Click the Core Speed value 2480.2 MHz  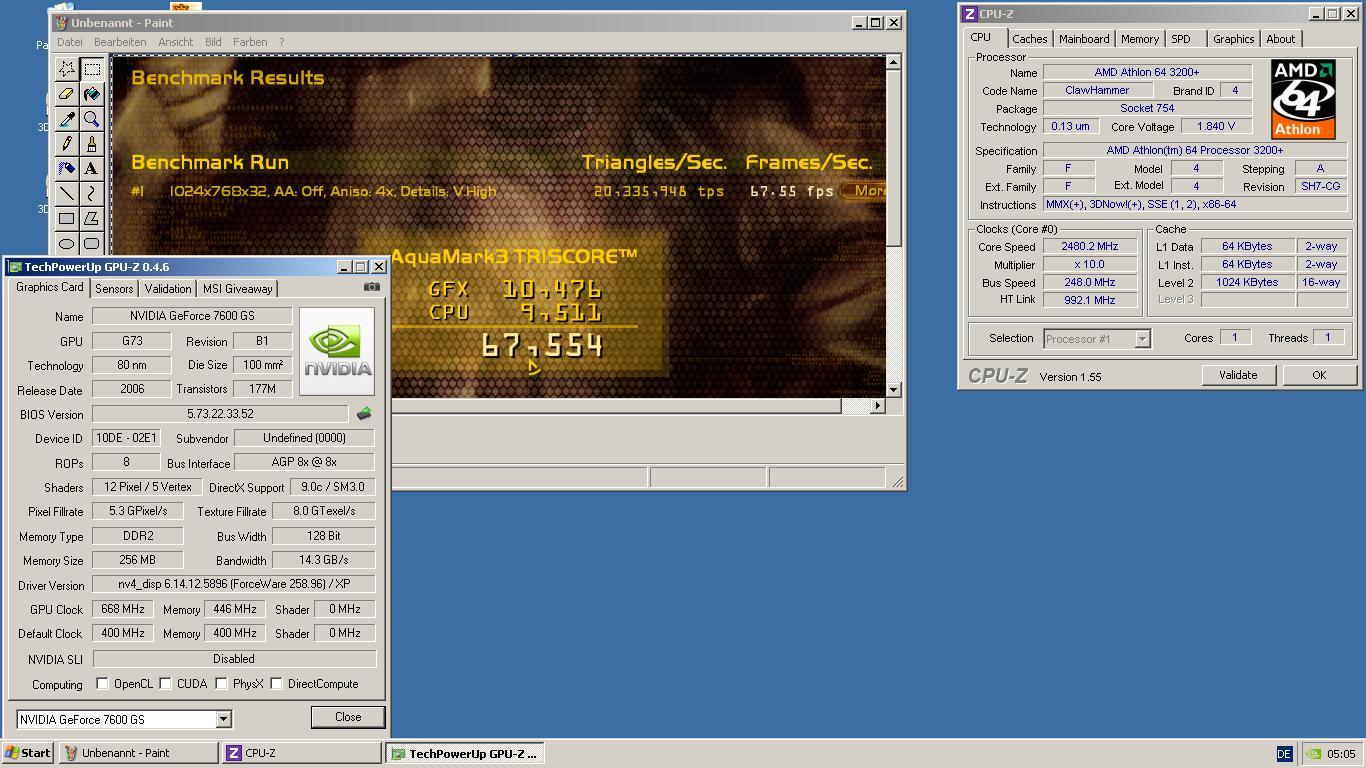[1090, 246]
